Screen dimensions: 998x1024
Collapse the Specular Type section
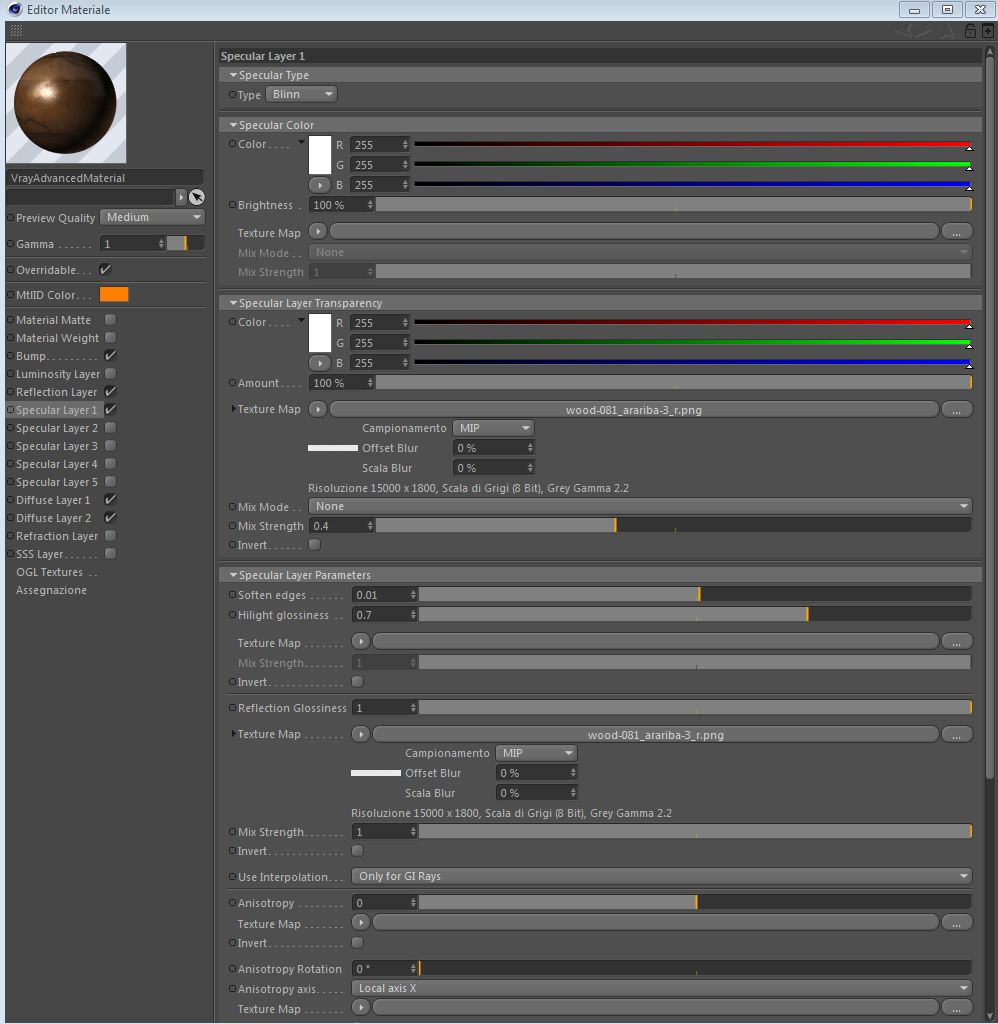(x=233, y=75)
